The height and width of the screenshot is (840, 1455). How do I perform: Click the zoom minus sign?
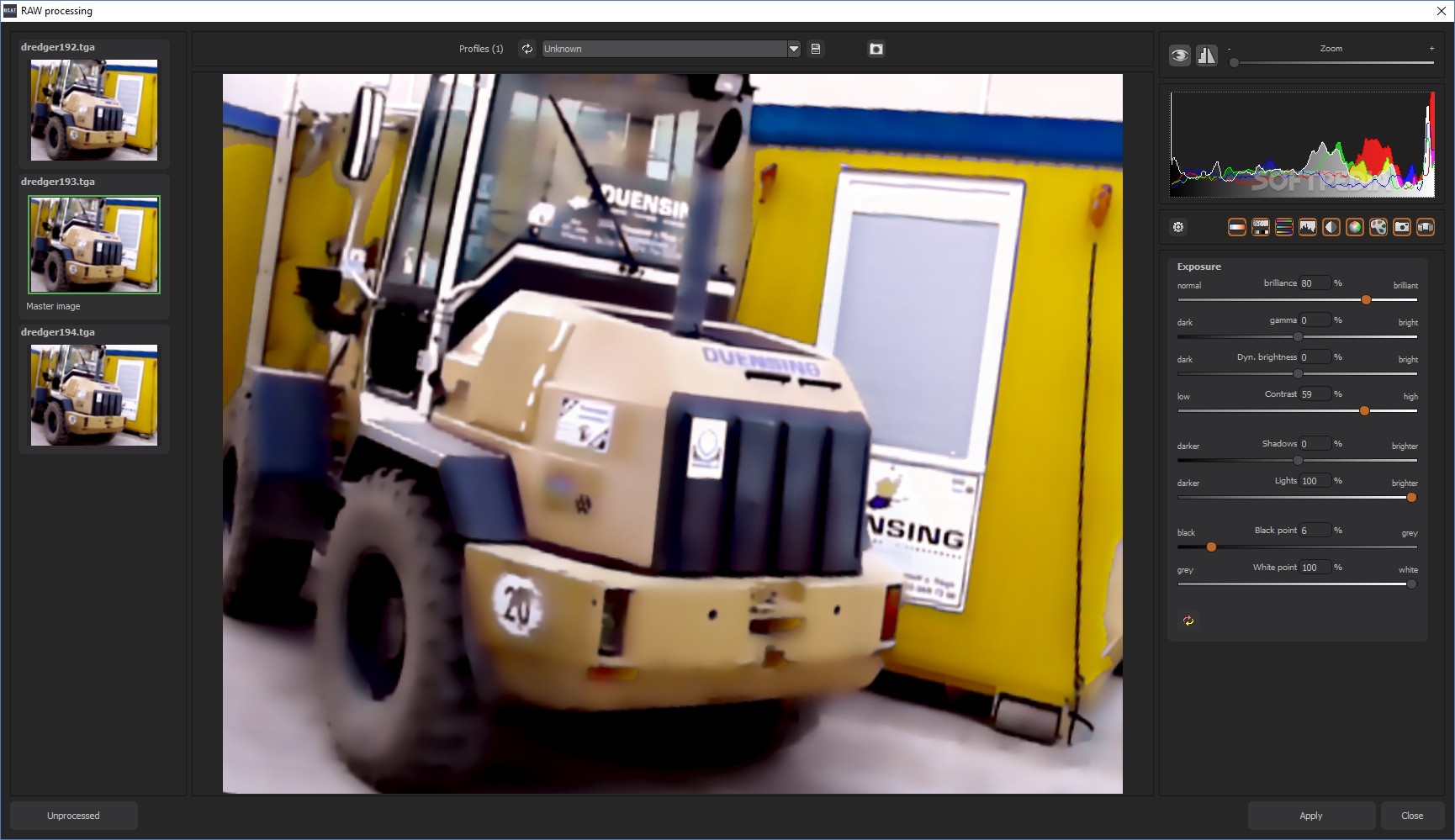pyautogui.click(x=1229, y=49)
